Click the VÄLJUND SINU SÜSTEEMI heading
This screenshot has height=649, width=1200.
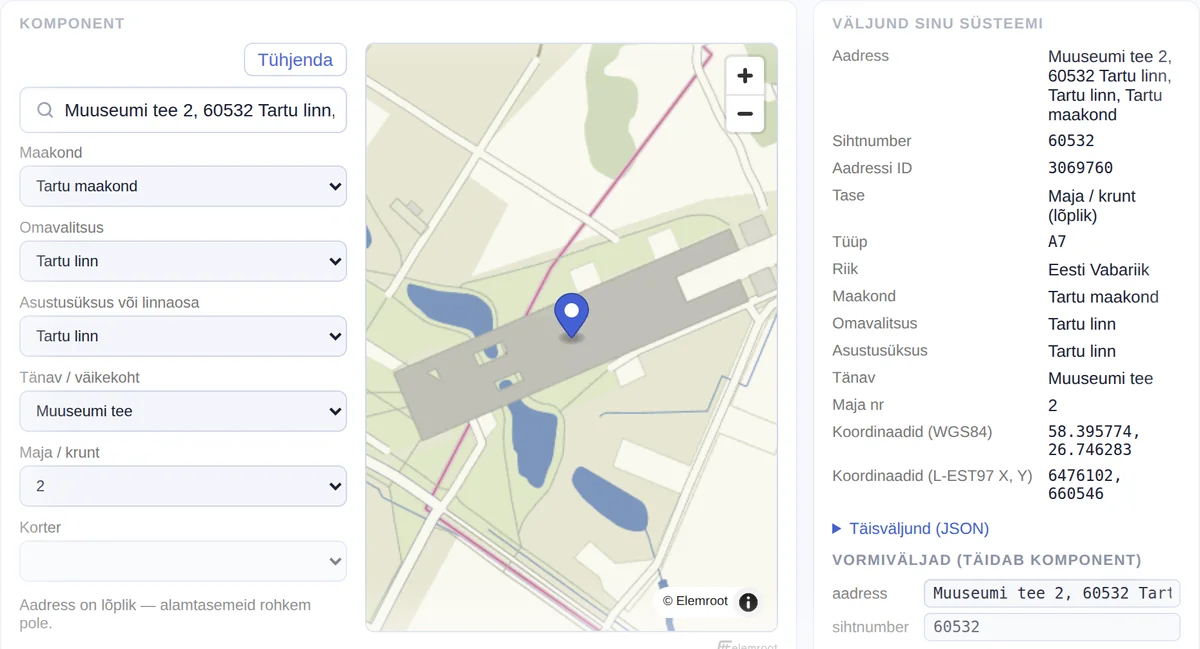(x=937, y=24)
